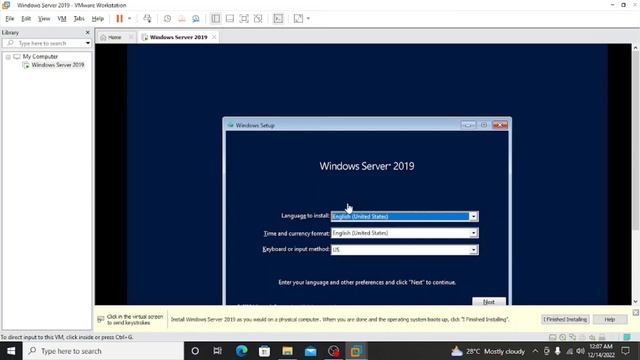
Task: Open the Edit menu
Action: point(26,18)
